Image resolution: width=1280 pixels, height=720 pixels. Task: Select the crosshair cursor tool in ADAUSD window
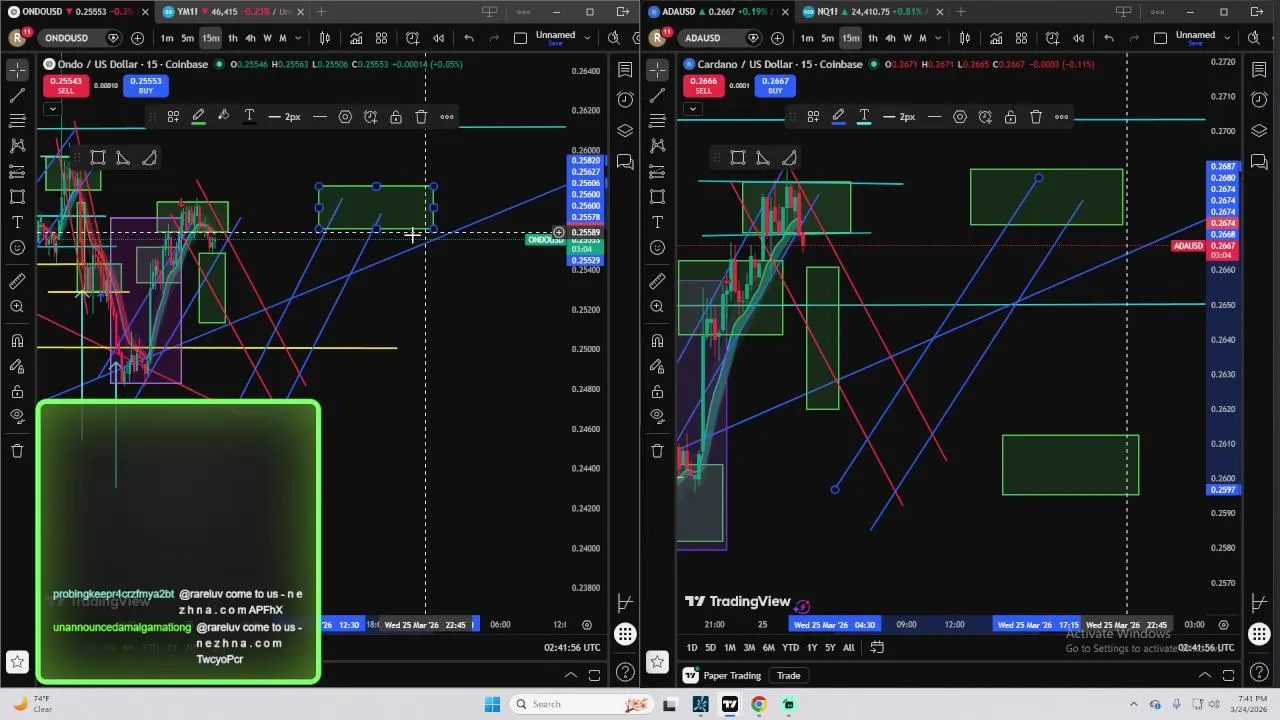657,69
